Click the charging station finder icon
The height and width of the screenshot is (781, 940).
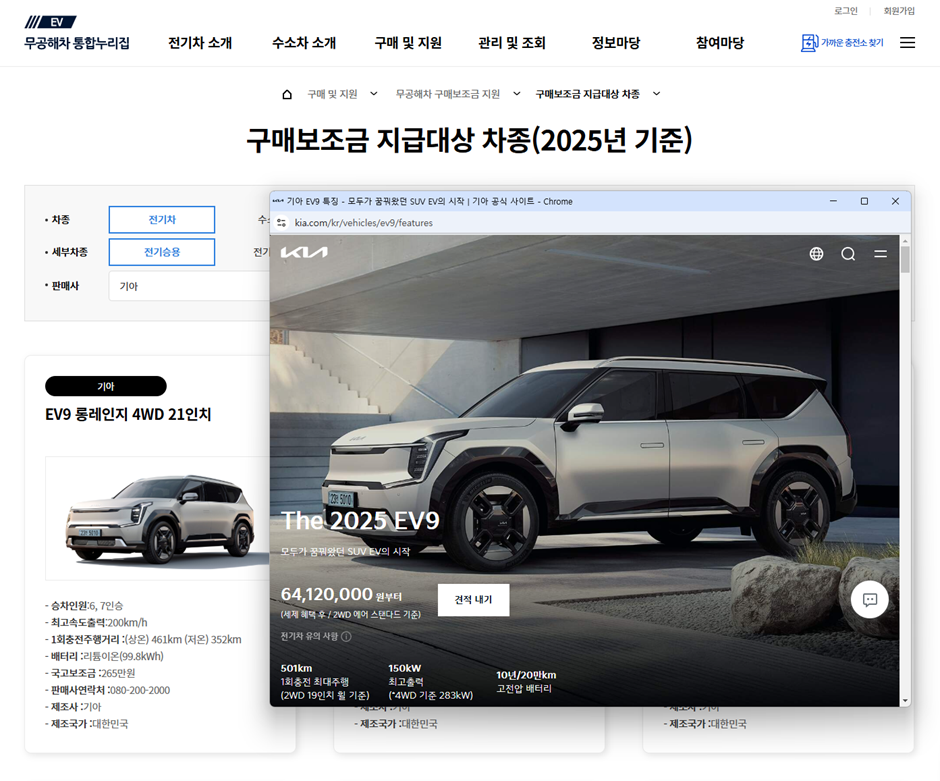[809, 43]
